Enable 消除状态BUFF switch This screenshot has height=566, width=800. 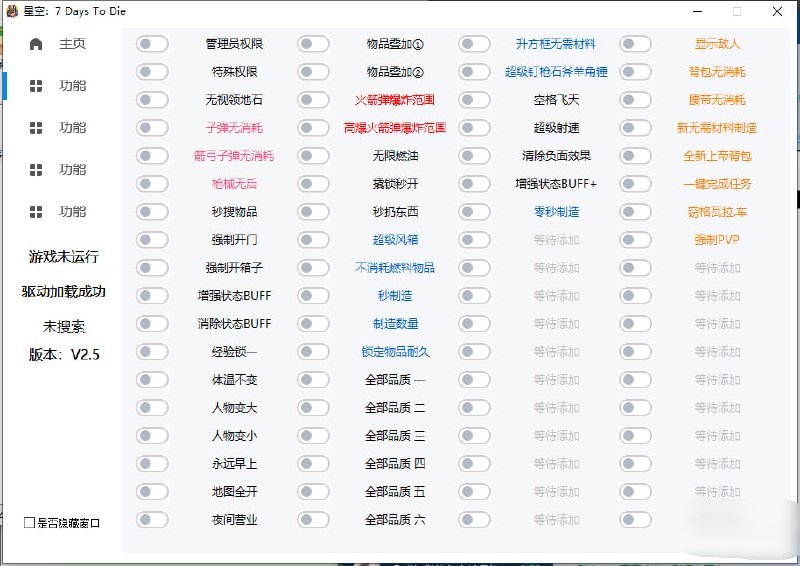pyautogui.click(x=152, y=324)
